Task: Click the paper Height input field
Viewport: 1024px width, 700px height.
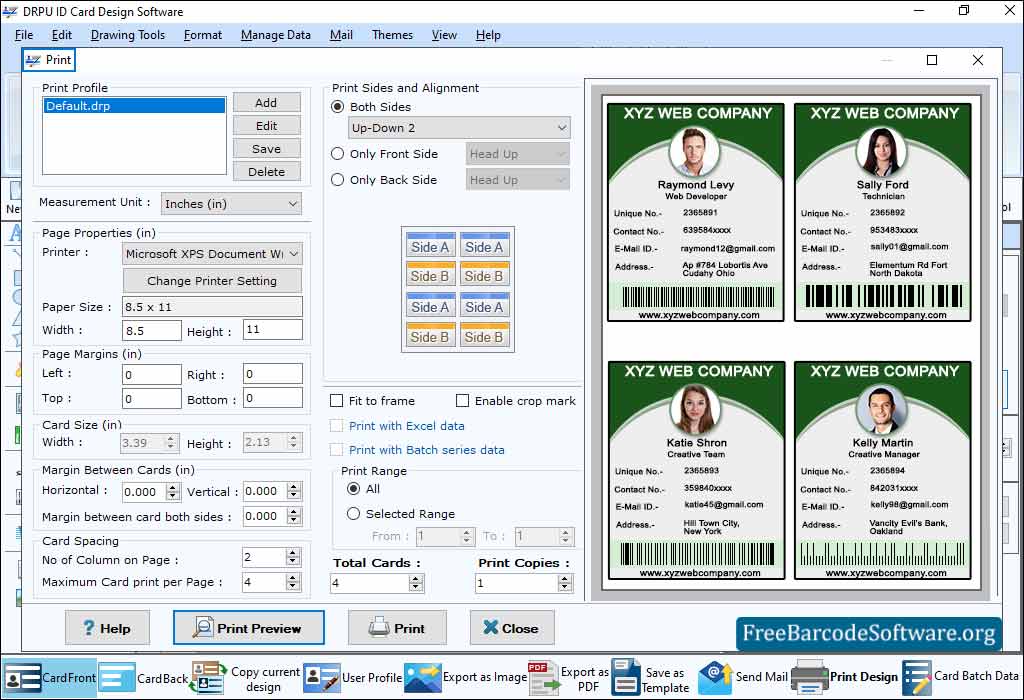Action: click(273, 330)
